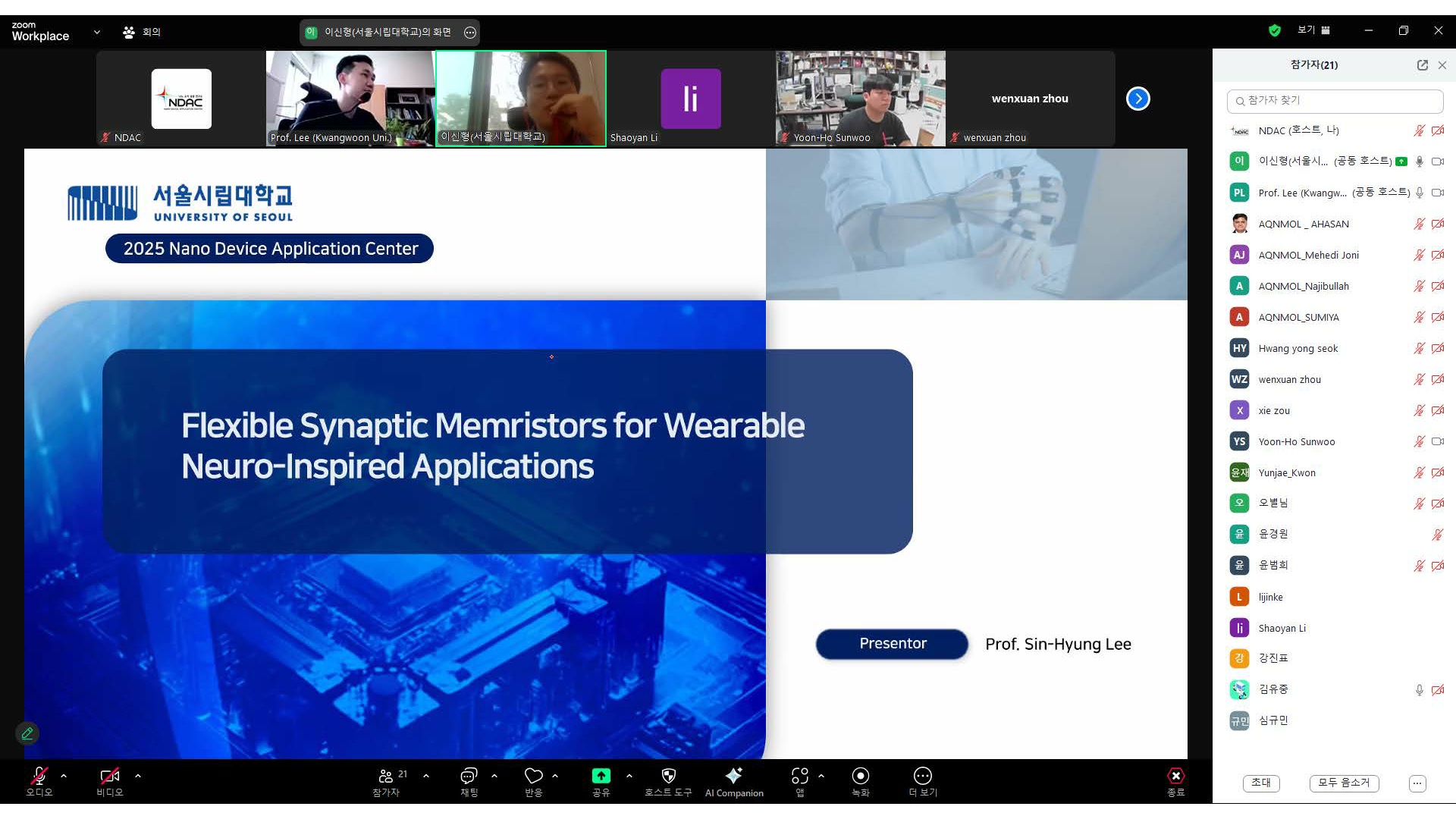Toggle AQNMOL _ AHASAN microphone icon

coord(1419,224)
